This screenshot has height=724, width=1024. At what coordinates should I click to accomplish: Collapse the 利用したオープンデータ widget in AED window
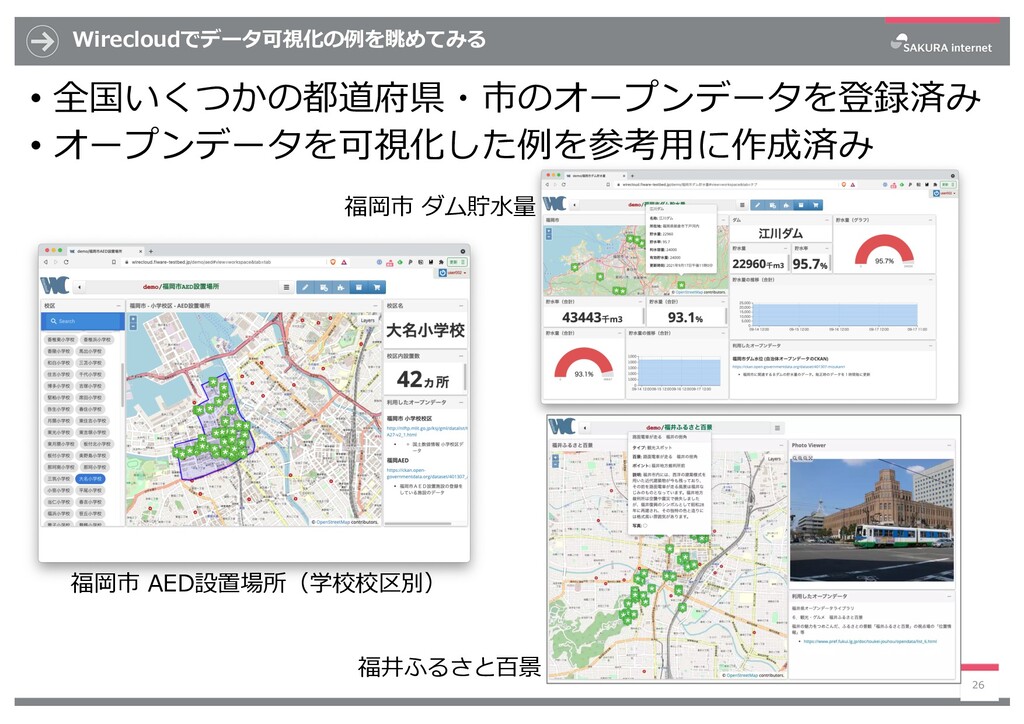[x=460, y=402]
